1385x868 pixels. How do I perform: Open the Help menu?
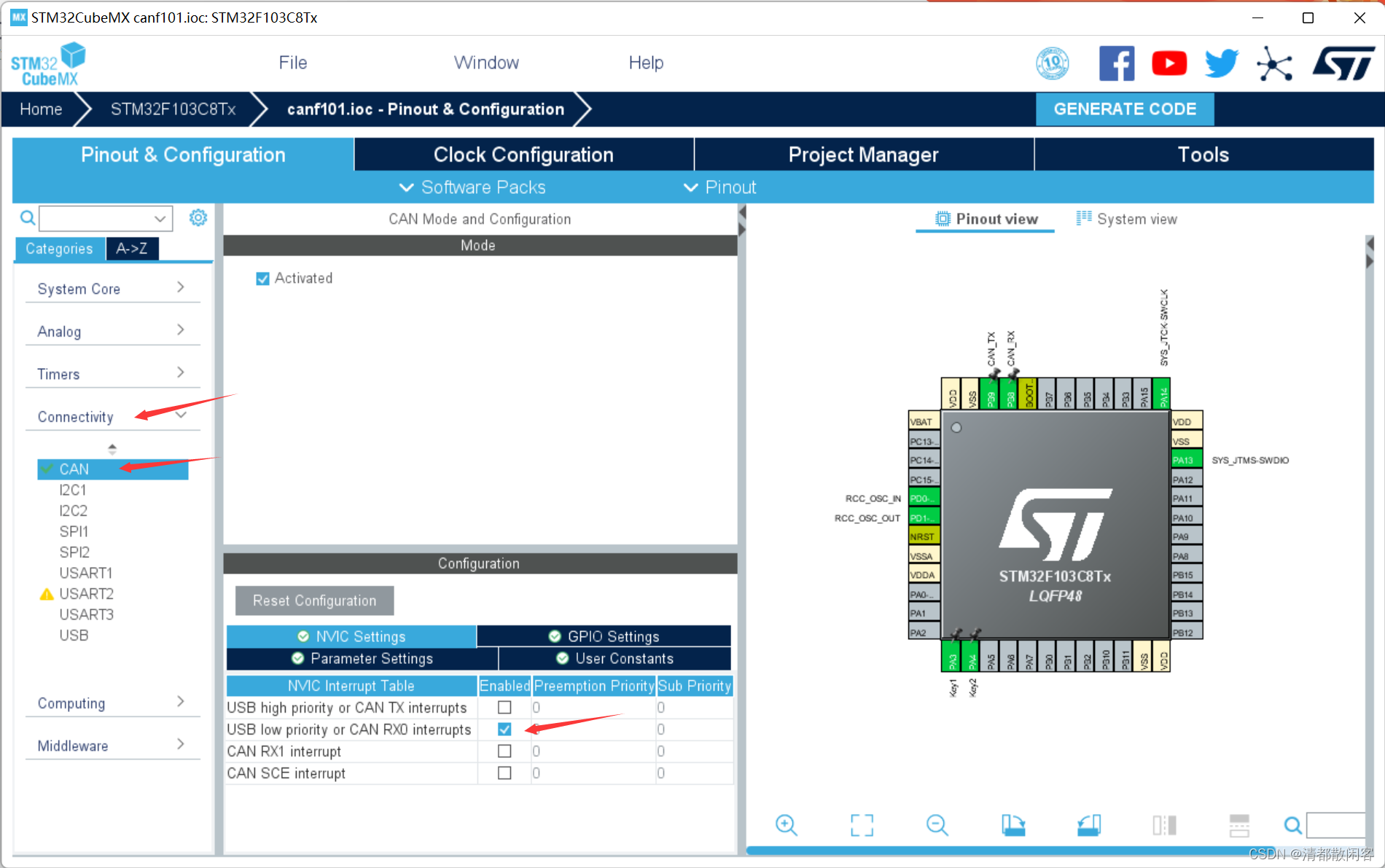pos(646,63)
